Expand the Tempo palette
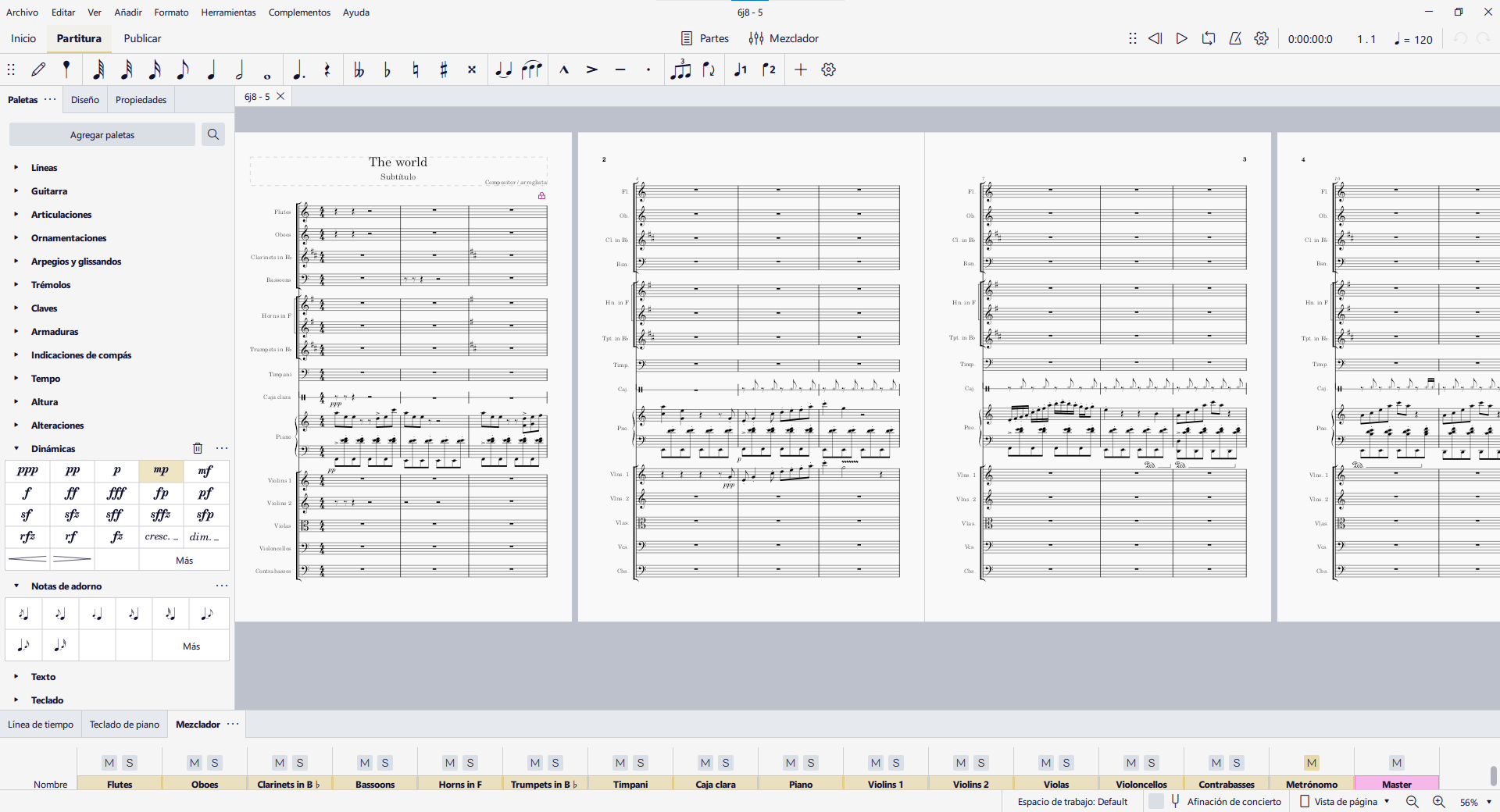The height and width of the screenshot is (812, 1500). (x=16, y=378)
